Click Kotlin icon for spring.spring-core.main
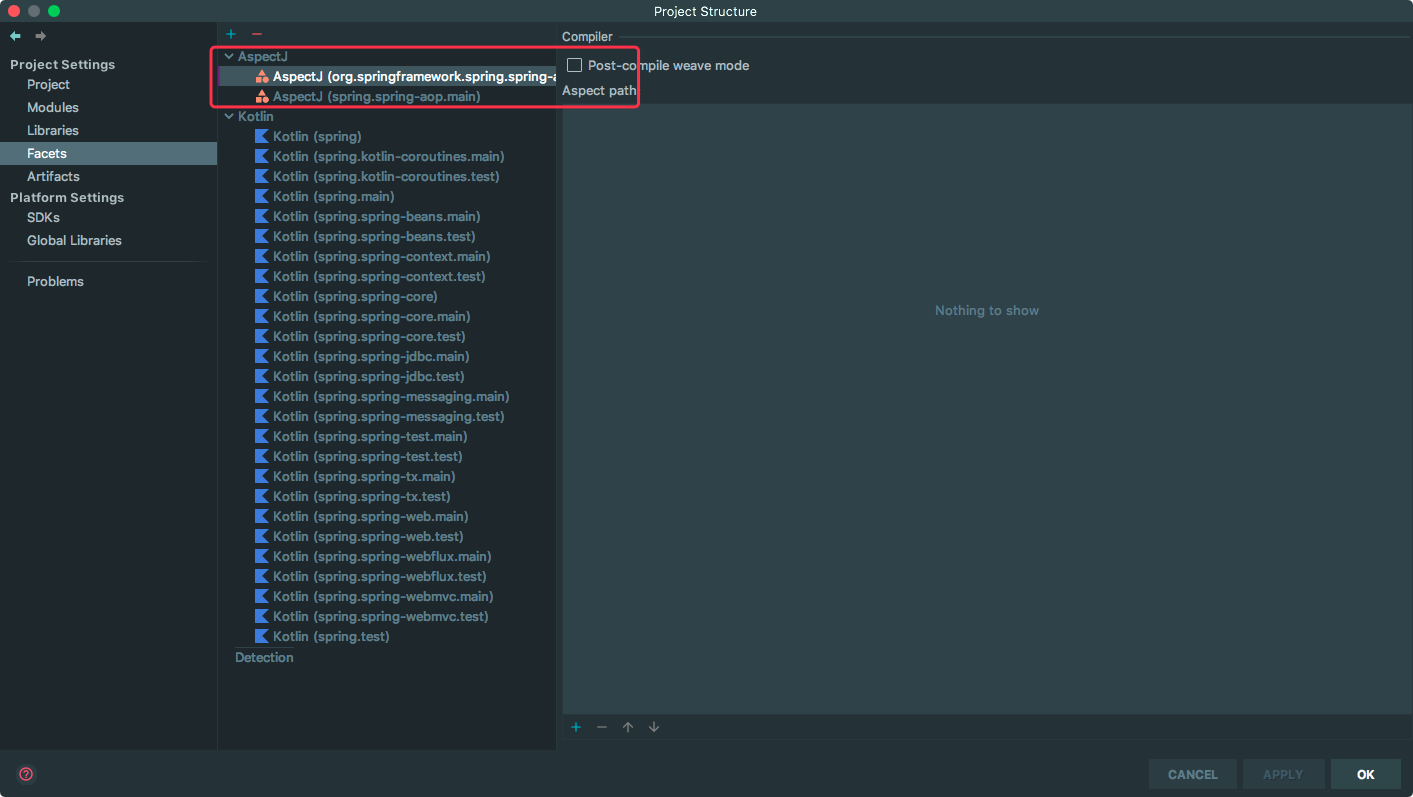The image size is (1413, 797). [x=262, y=316]
